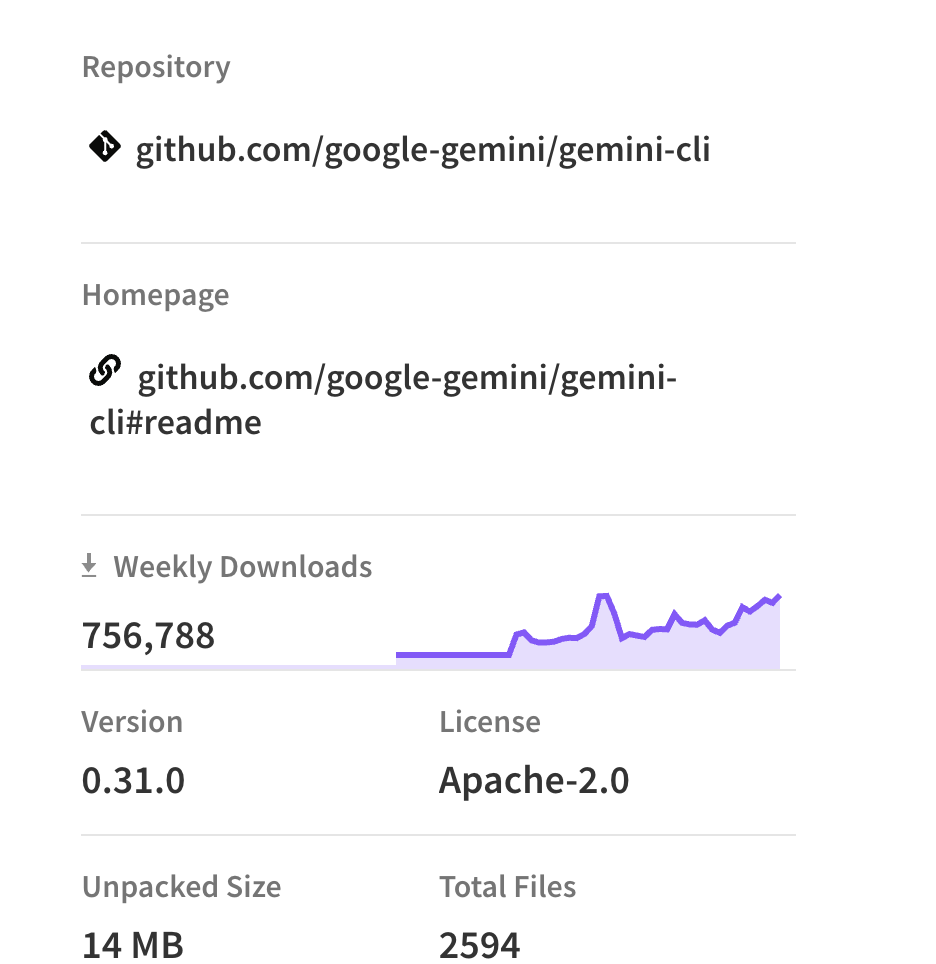Click the Weekly Downloads label
This screenshot has width=936, height=964.
tap(242, 567)
